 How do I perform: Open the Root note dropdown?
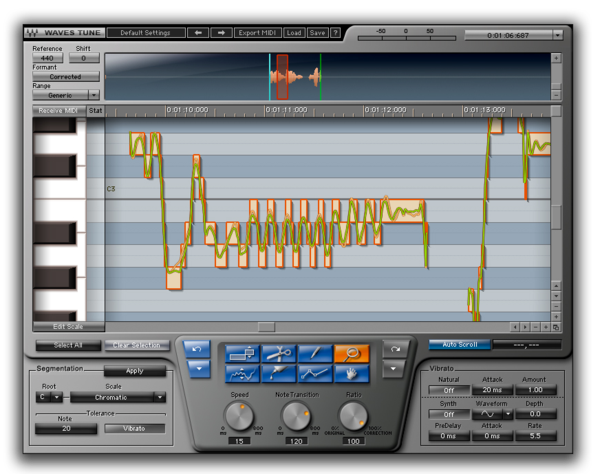(57, 397)
